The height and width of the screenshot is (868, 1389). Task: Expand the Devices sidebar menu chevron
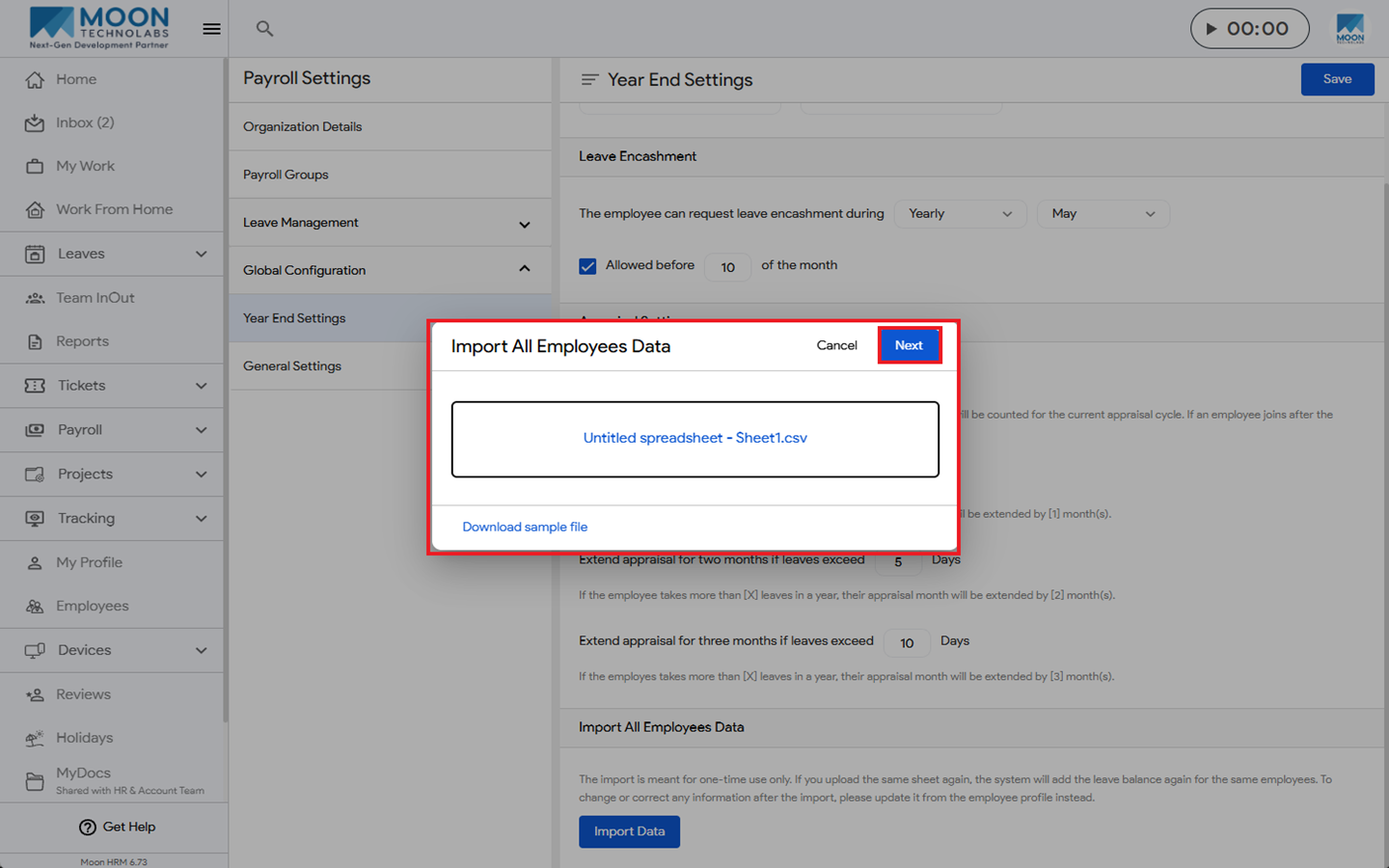tap(201, 651)
